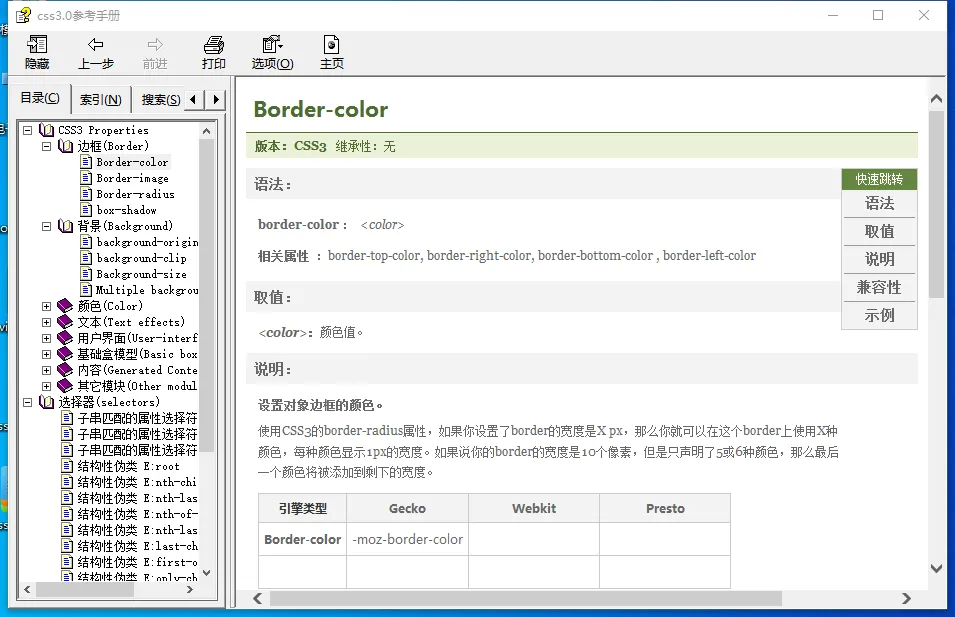The height and width of the screenshot is (617, 955).
Task: Collapse the 选择器(selectors) branch
Action: point(27,402)
